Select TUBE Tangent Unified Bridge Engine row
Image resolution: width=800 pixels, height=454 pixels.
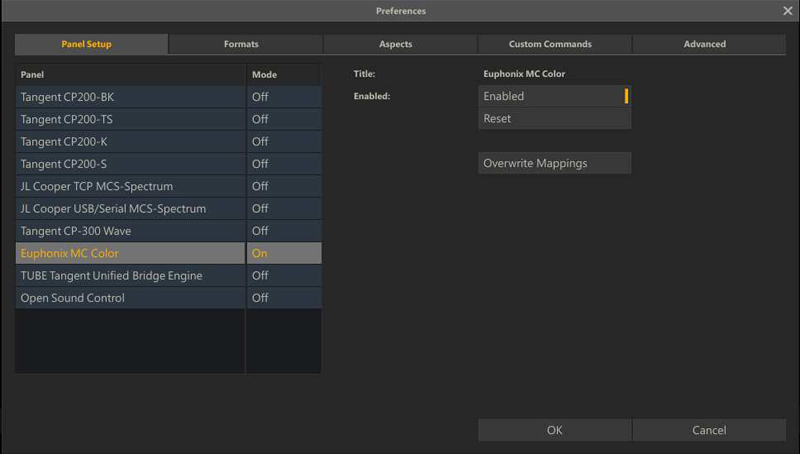pos(130,275)
